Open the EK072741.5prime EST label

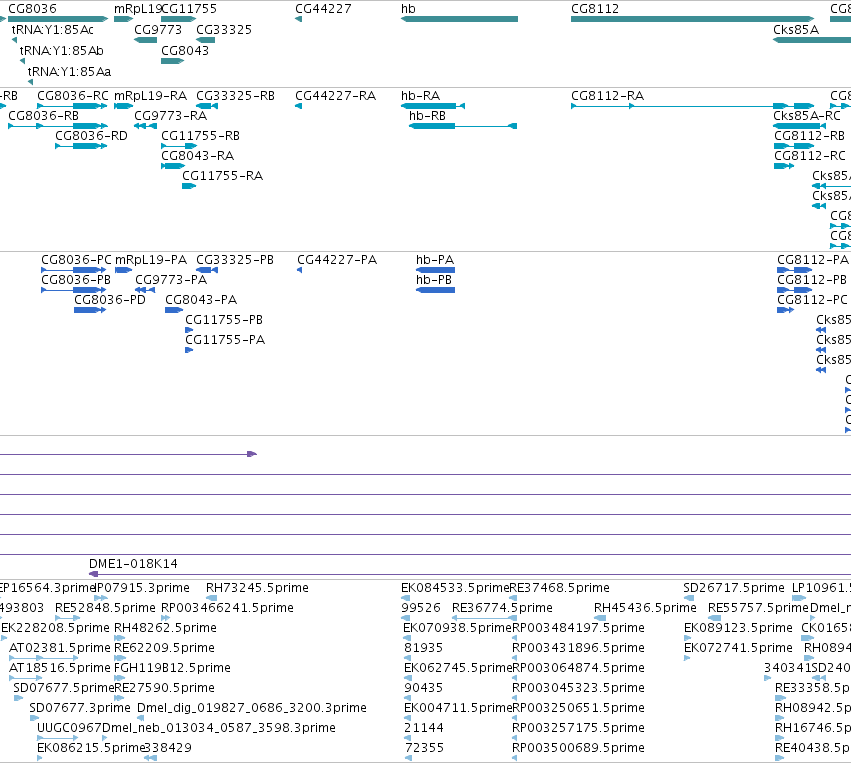(x=738, y=648)
